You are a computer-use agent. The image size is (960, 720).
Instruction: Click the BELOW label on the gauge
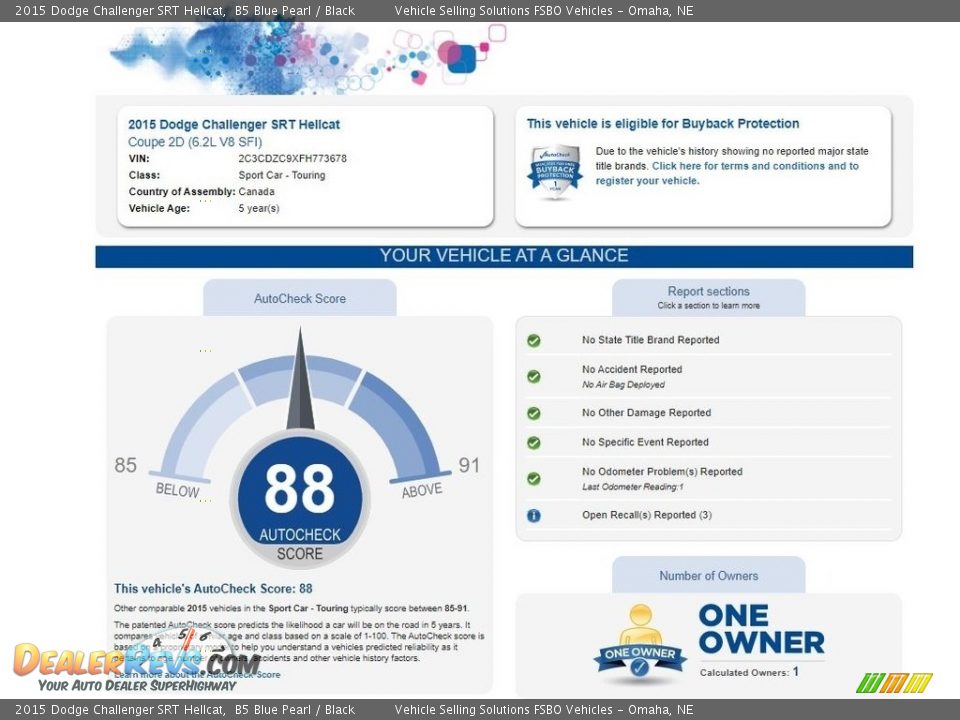178,490
